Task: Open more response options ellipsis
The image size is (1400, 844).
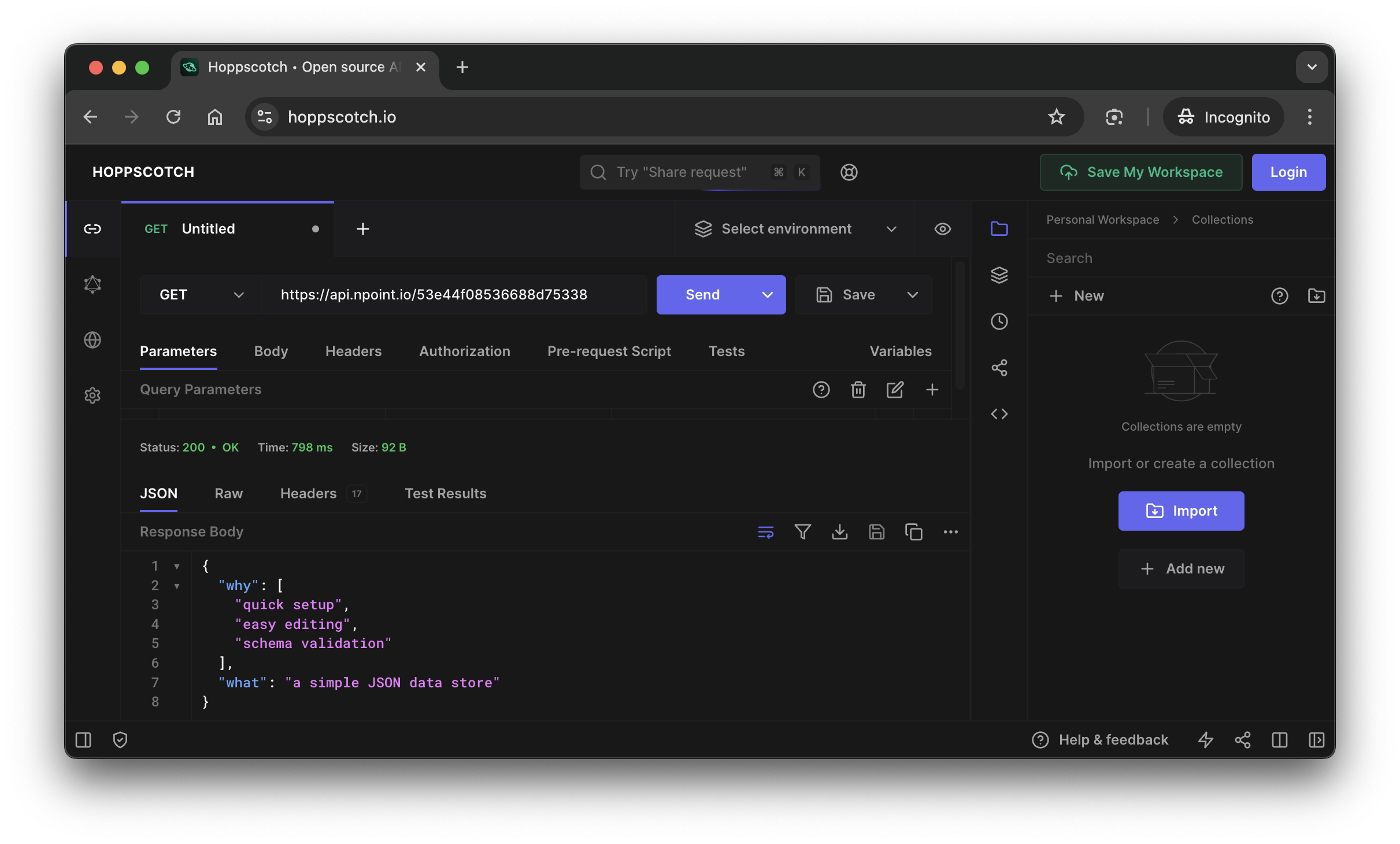Action: coord(951,532)
